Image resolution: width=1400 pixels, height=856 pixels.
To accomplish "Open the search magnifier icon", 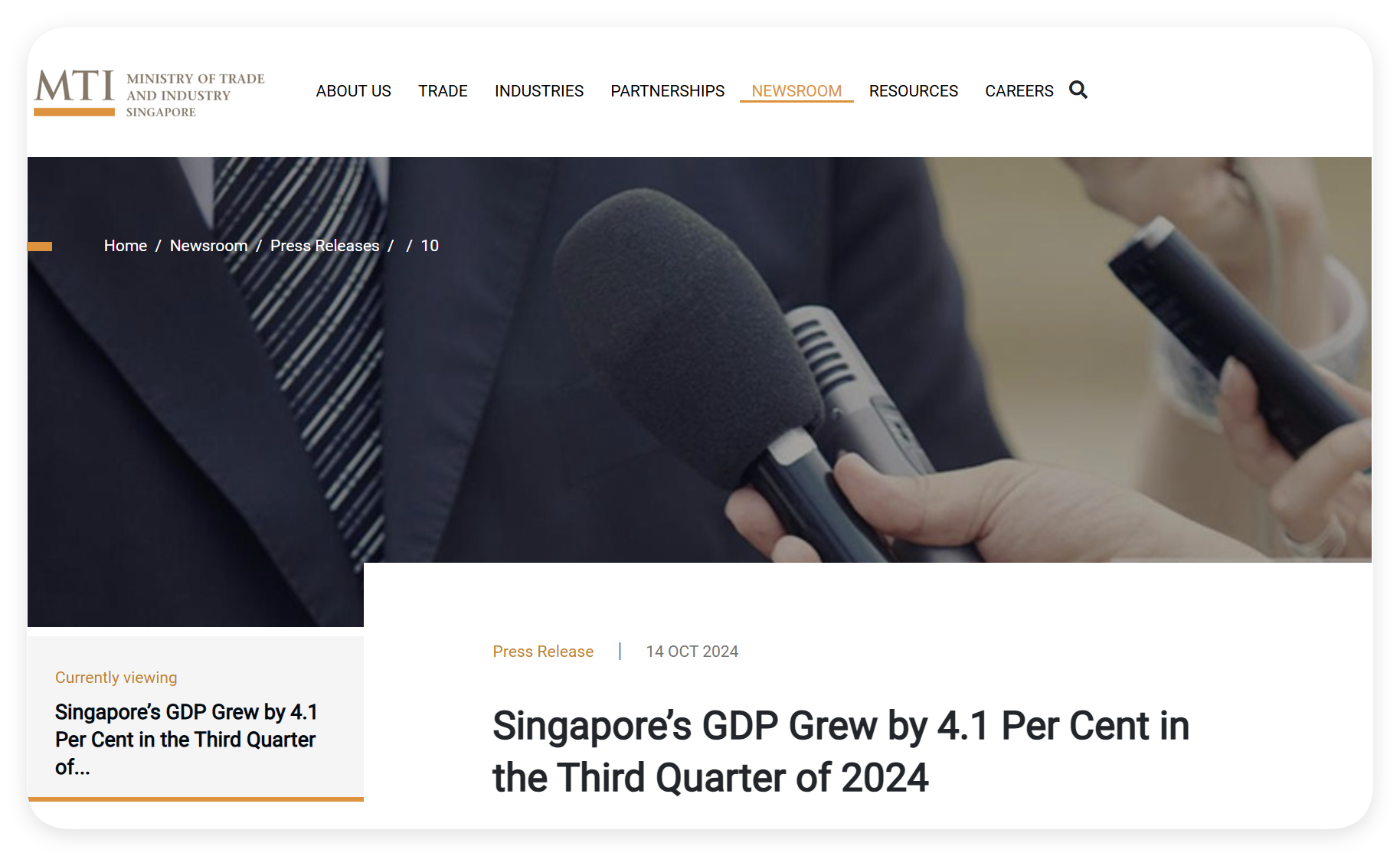I will [1078, 90].
